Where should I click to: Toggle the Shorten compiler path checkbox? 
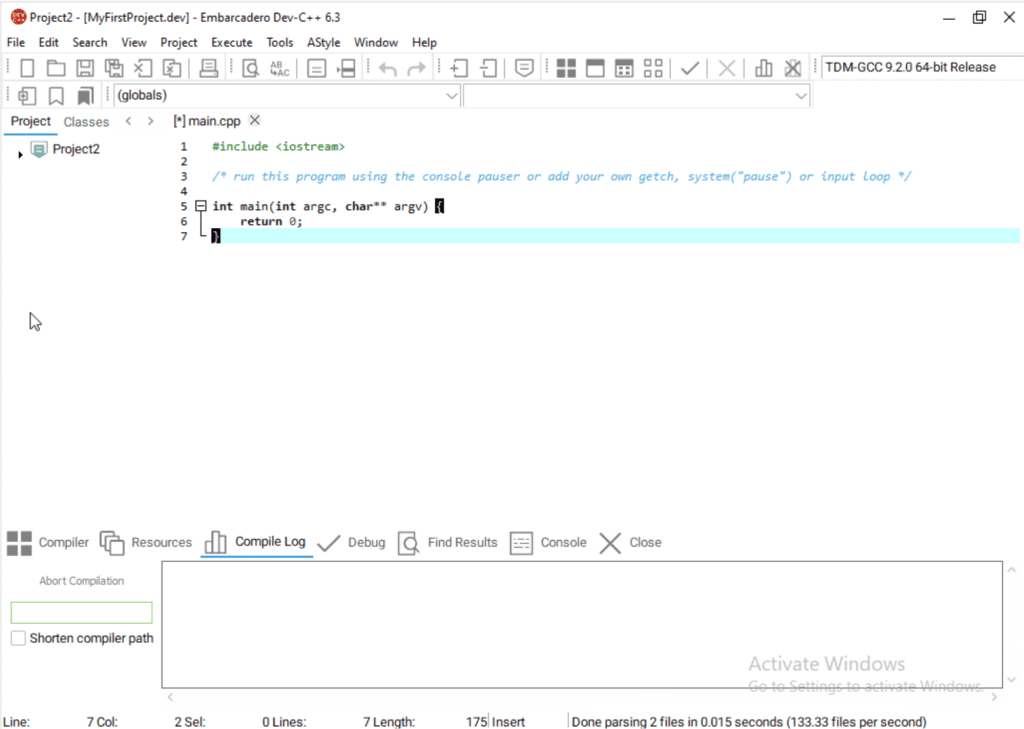coord(18,638)
